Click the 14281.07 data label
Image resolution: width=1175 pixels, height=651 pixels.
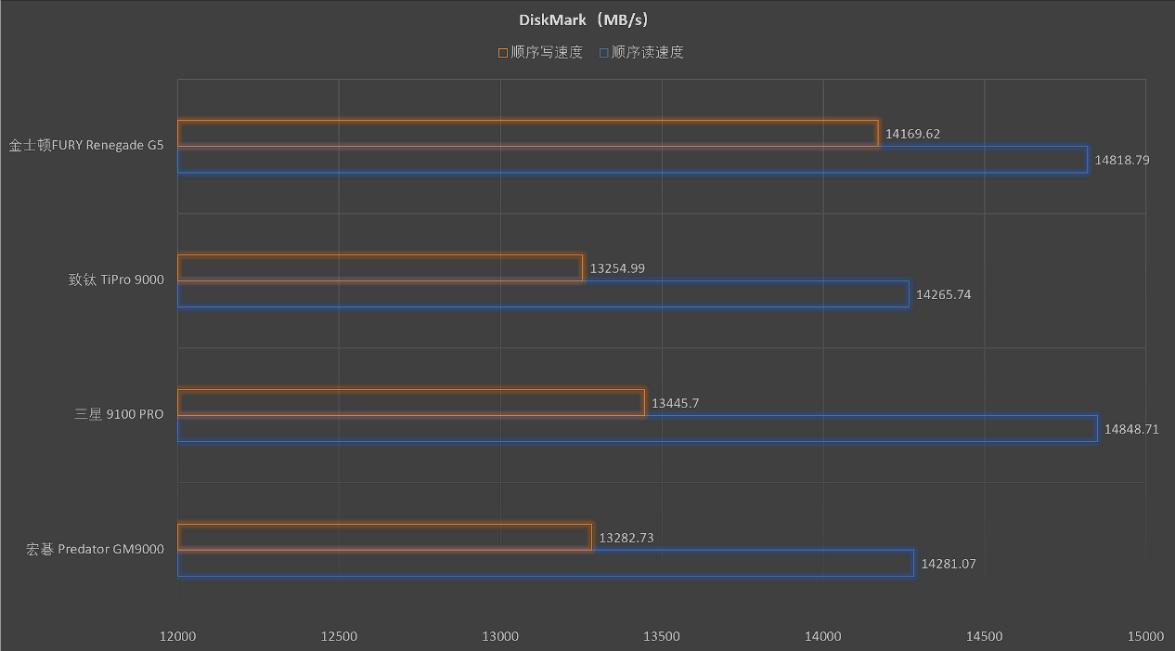point(948,564)
